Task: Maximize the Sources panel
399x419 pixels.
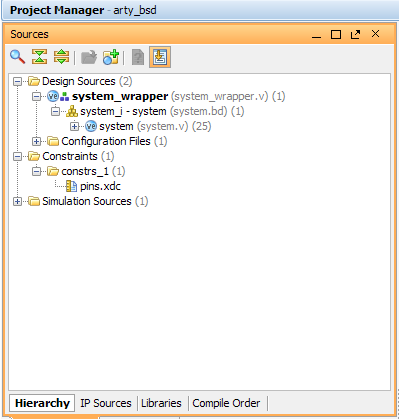Action: coord(336,34)
